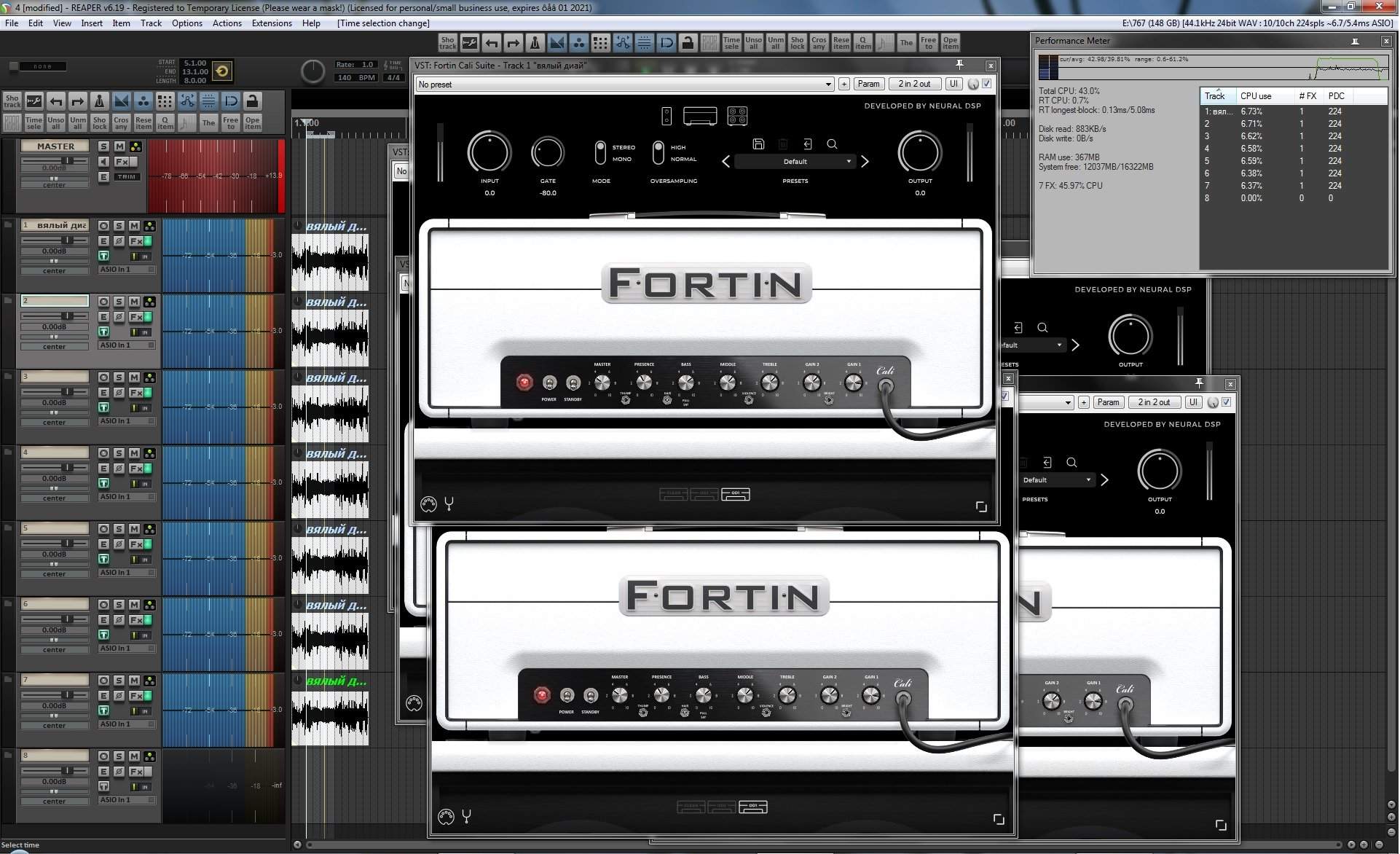This screenshot has height=854, width=1400.
Task: Open track 8 ASIO In 1 input selector
Action: coord(127,800)
